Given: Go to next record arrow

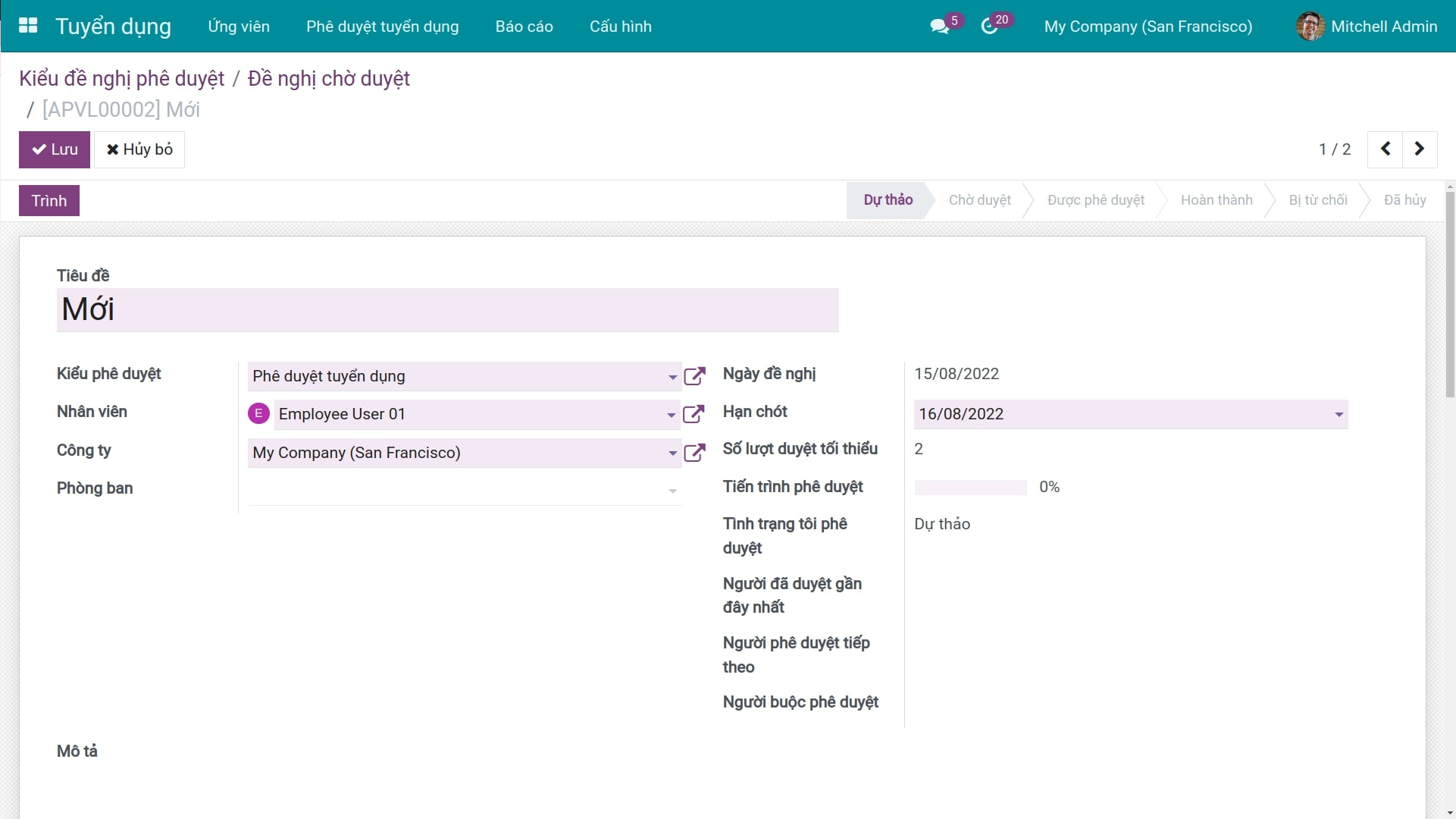Looking at the screenshot, I should [1420, 149].
